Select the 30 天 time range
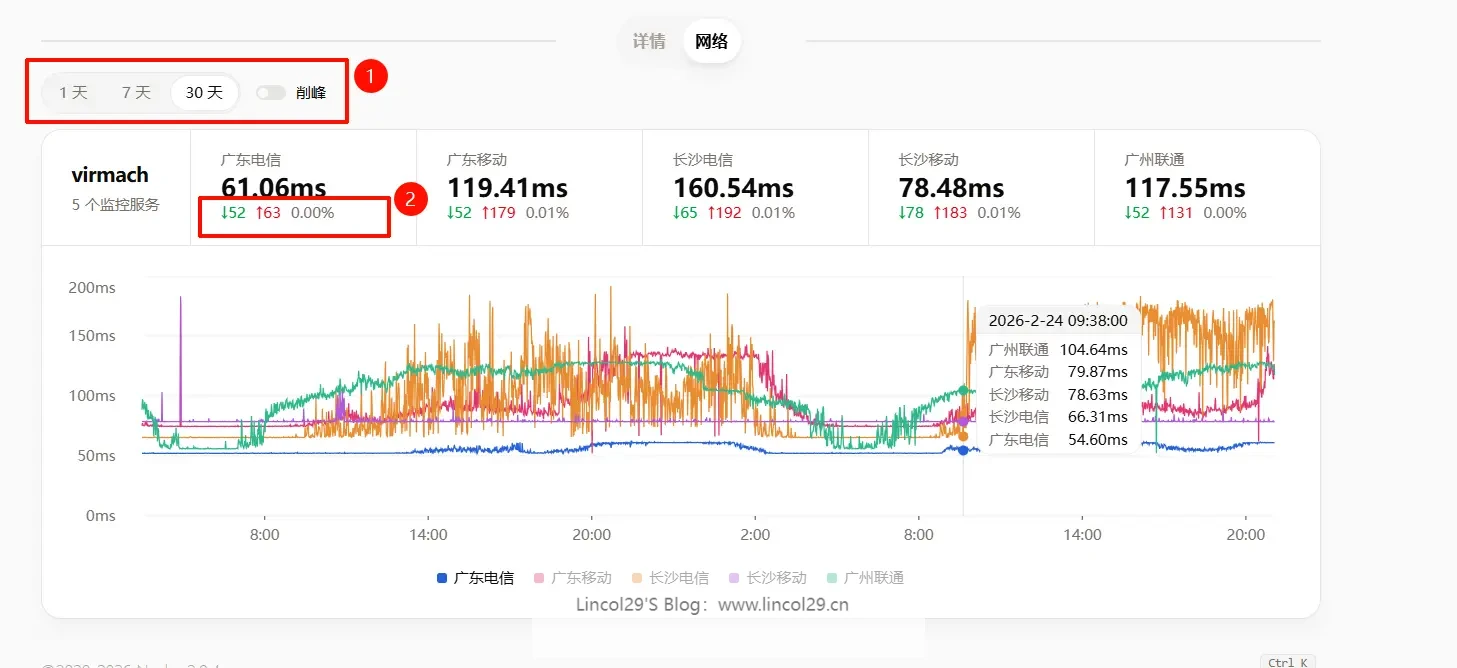Screen dimensions: 1457x668 pos(204,93)
